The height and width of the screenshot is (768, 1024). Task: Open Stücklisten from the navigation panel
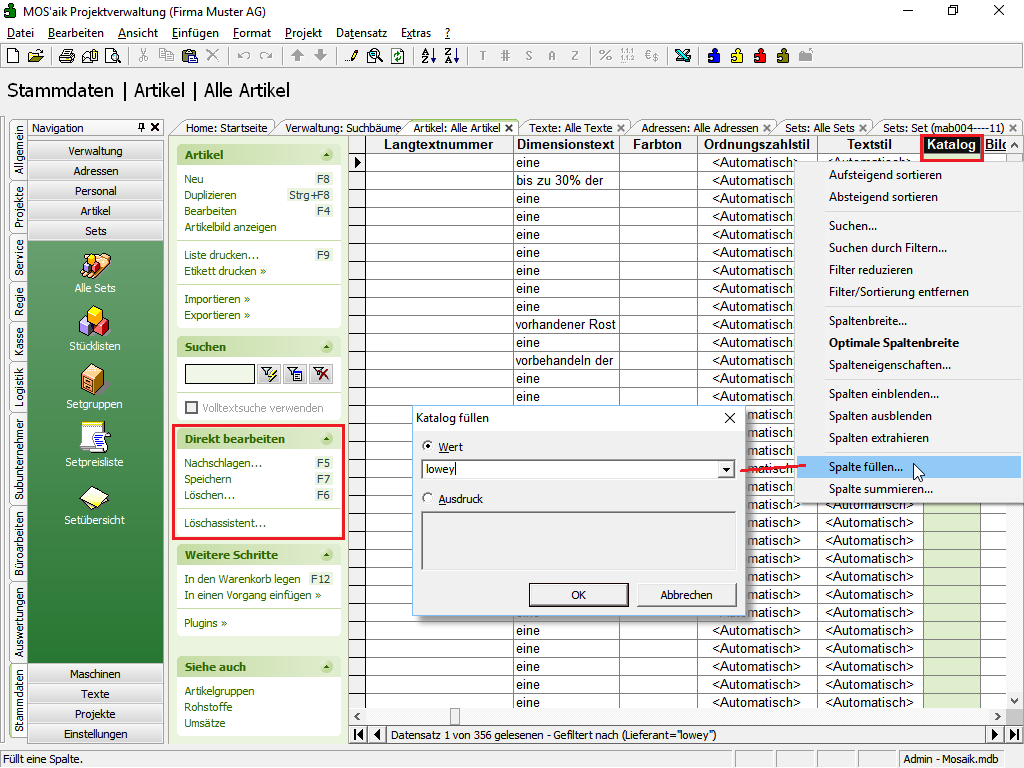(x=95, y=323)
